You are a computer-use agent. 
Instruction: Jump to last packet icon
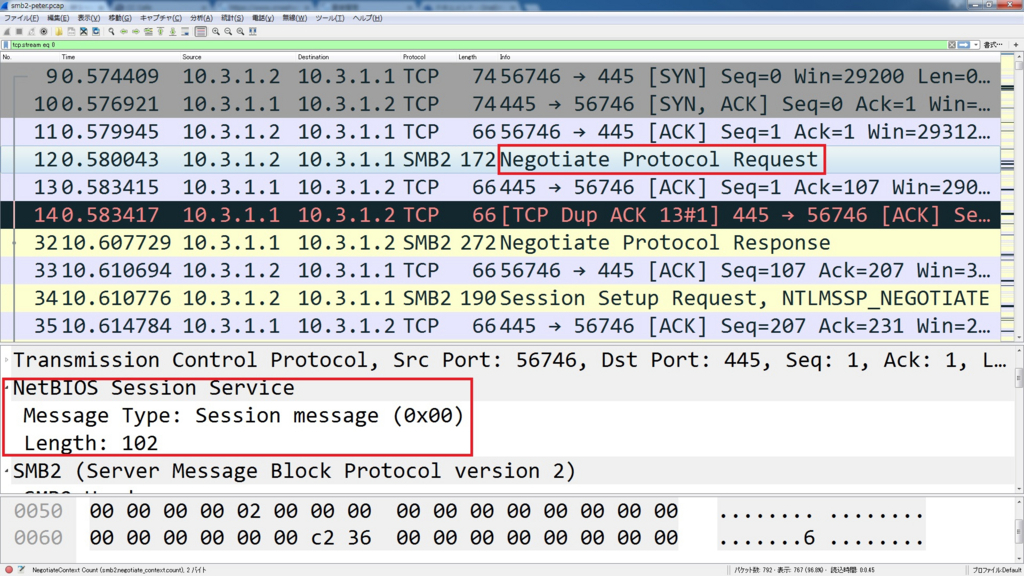[x=172, y=31]
